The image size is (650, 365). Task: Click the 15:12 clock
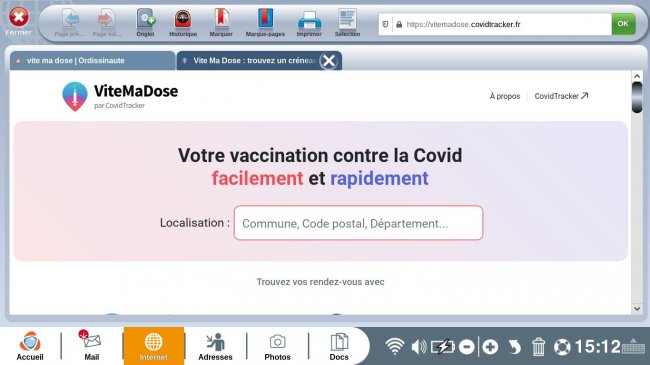(x=597, y=347)
